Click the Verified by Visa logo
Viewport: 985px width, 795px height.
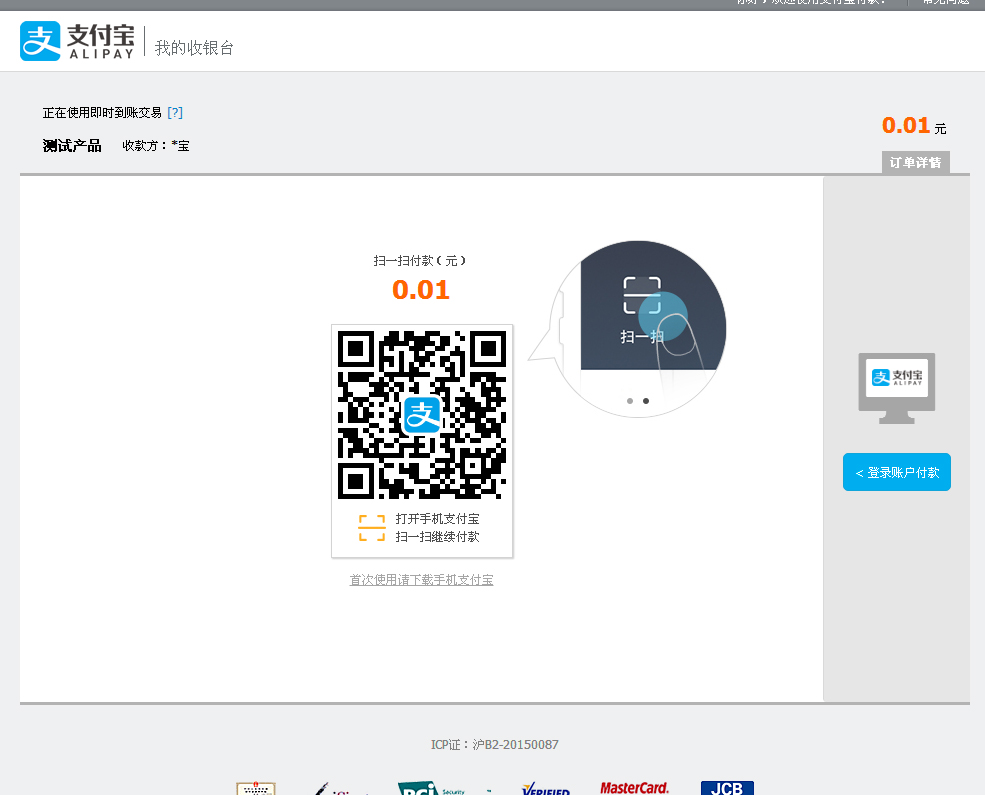[x=545, y=789]
